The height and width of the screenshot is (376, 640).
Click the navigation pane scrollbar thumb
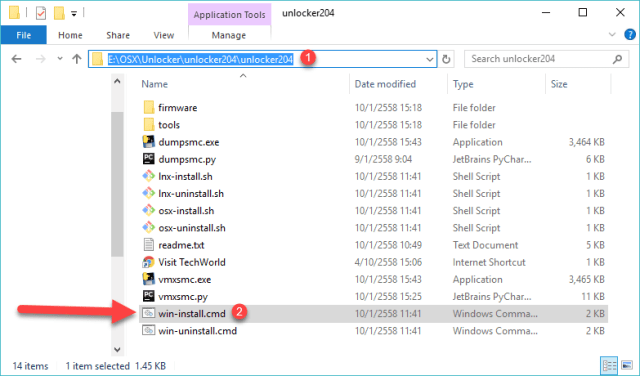pos(117,184)
